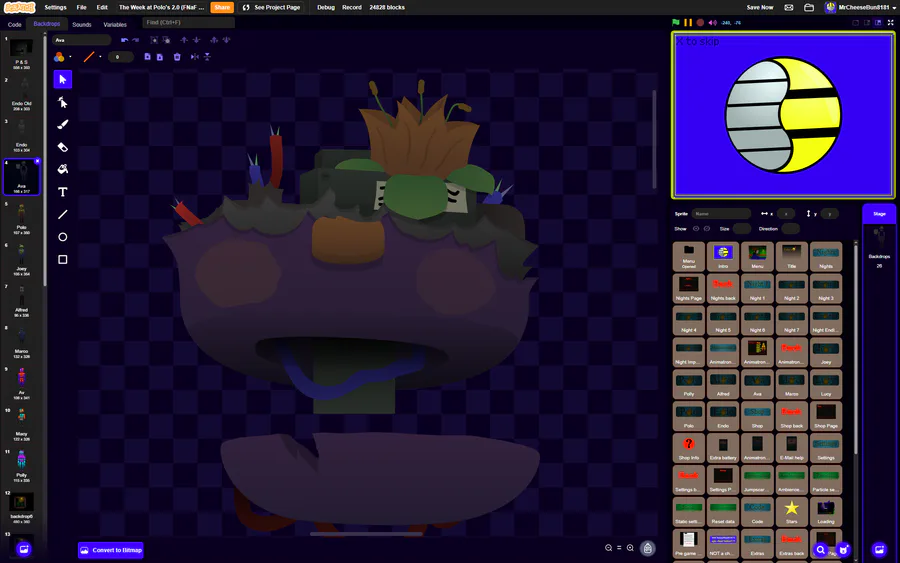Pause the project
Image resolution: width=900 pixels, height=563 pixels.
coord(688,22)
